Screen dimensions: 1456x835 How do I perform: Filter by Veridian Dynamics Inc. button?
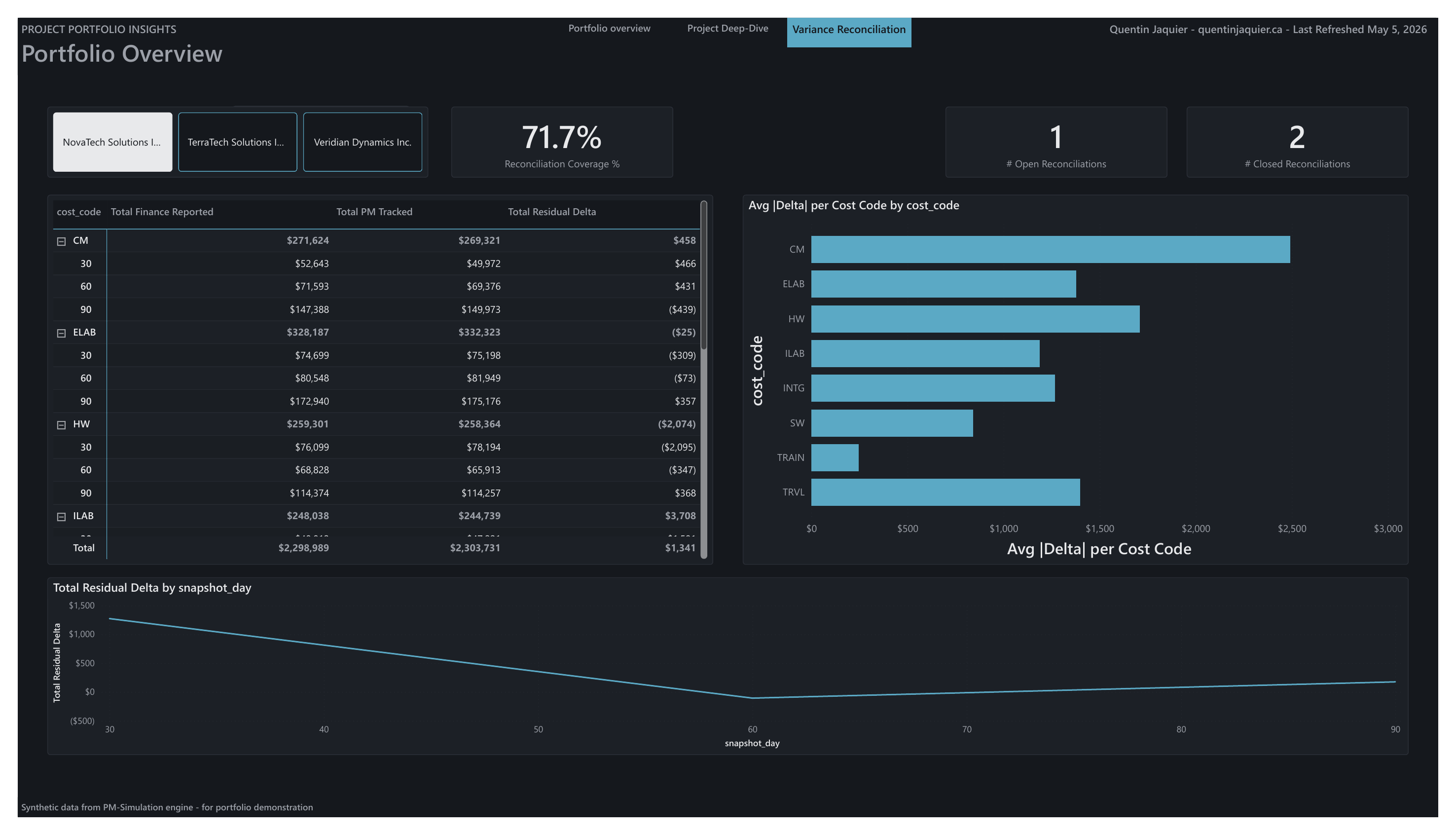pyautogui.click(x=362, y=142)
